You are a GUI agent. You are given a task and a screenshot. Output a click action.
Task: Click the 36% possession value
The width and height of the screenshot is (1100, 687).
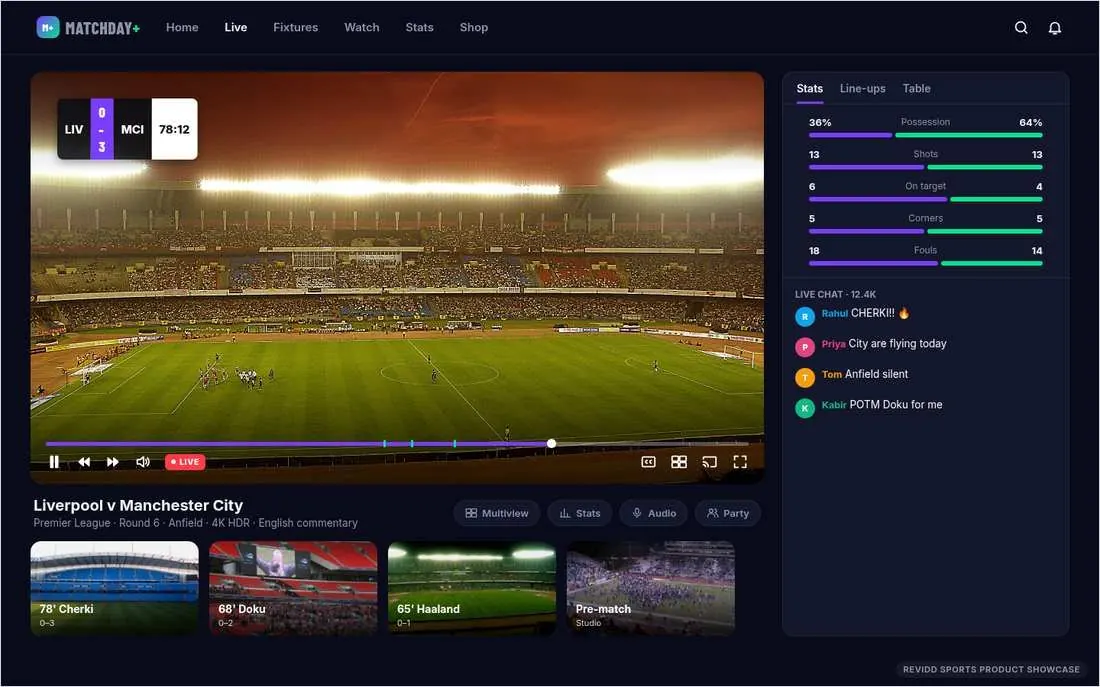(x=820, y=122)
